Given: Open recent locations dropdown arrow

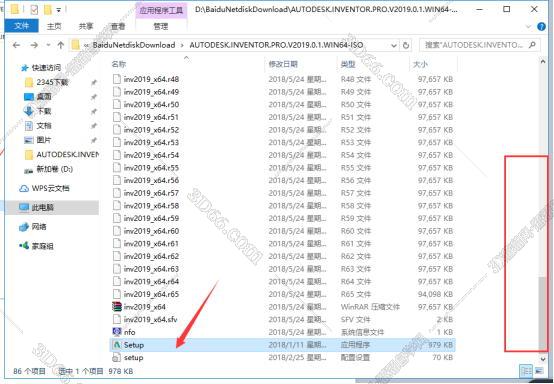Looking at the screenshot, I should click(x=48, y=45).
